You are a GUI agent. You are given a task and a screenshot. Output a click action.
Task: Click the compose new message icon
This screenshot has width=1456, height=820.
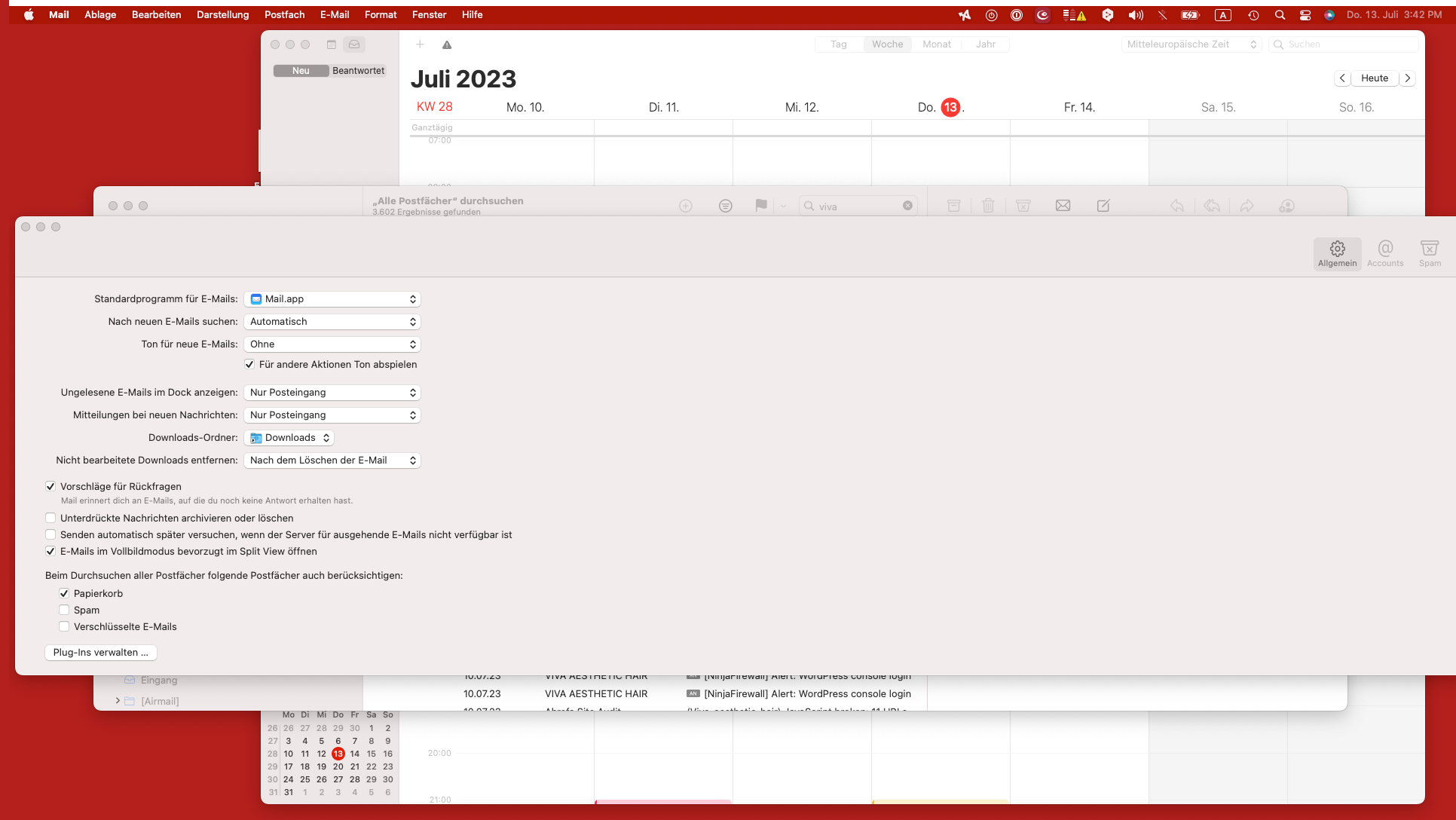click(x=1103, y=205)
